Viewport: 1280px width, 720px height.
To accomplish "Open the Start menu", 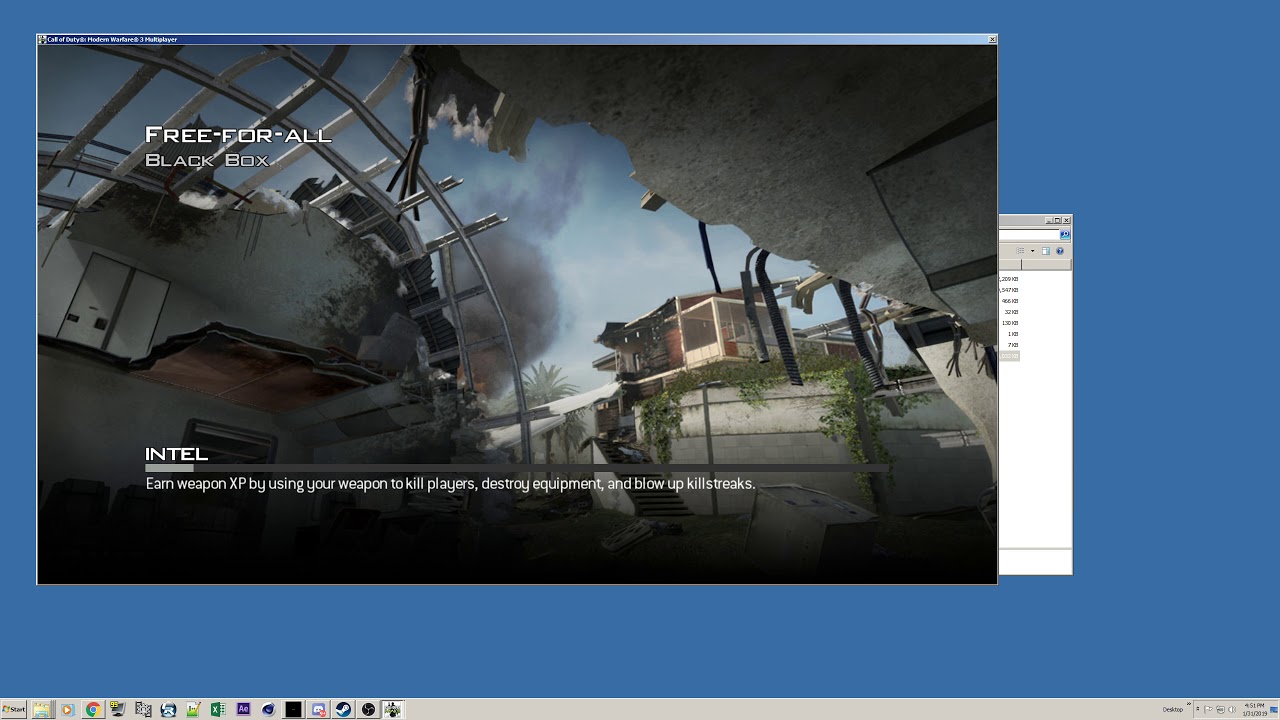I will click(14, 709).
